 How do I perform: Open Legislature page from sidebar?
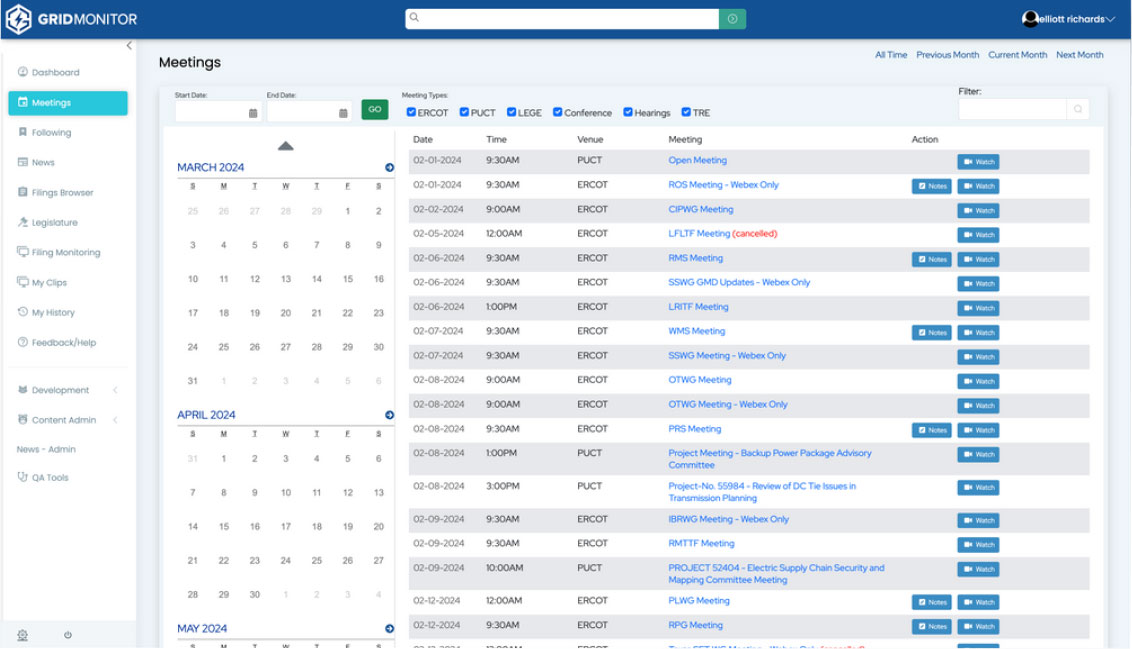(x=54, y=223)
